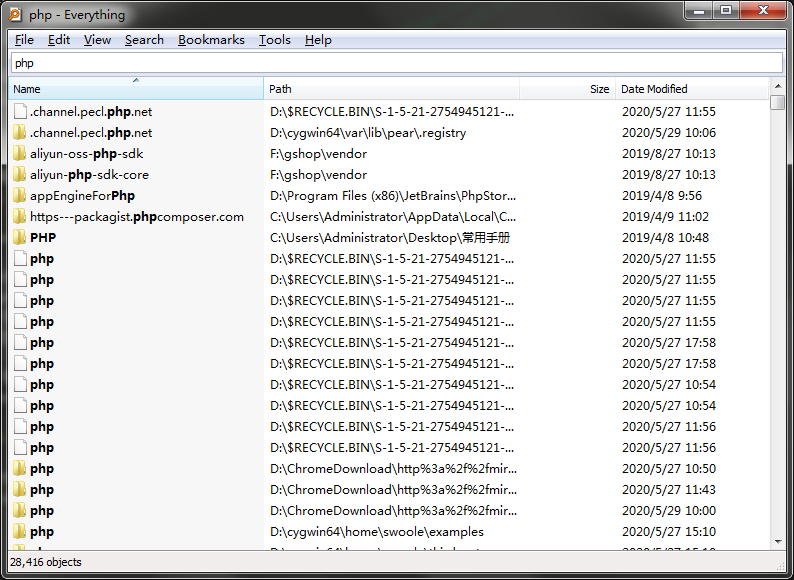Sort by Date Modified column header
Screen dimensions: 794x580
692,89
